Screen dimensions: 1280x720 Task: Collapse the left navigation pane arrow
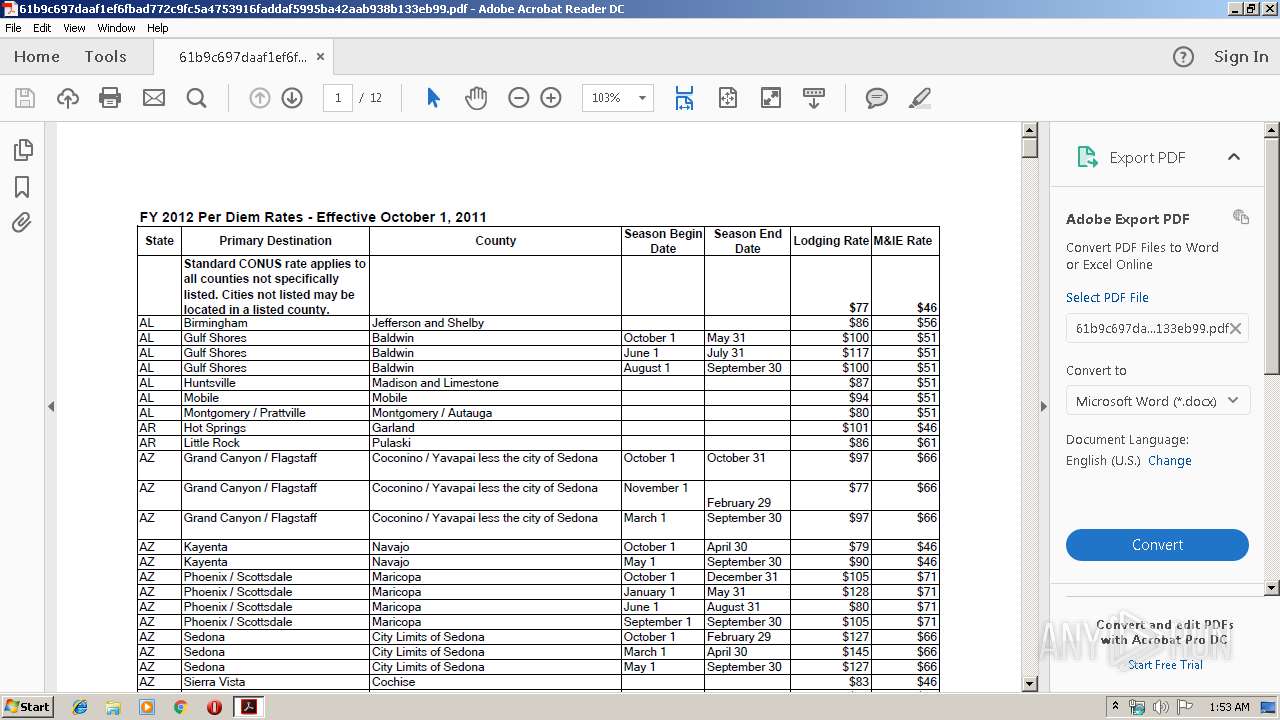(x=51, y=406)
